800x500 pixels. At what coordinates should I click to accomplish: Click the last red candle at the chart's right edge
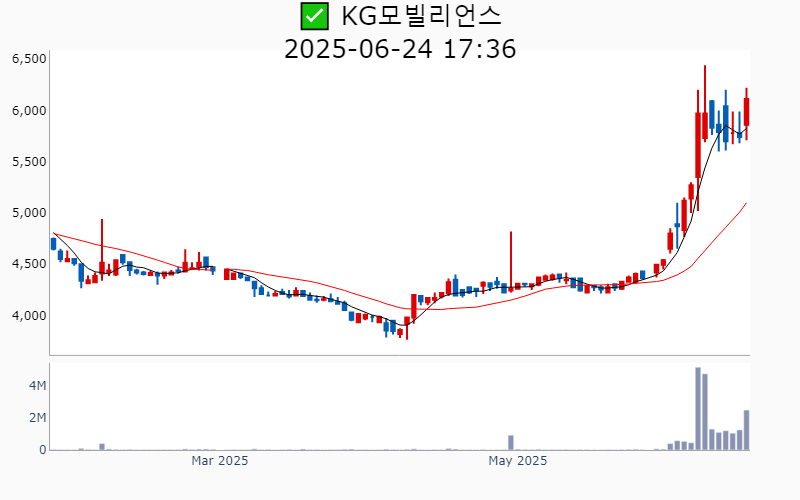[746, 112]
